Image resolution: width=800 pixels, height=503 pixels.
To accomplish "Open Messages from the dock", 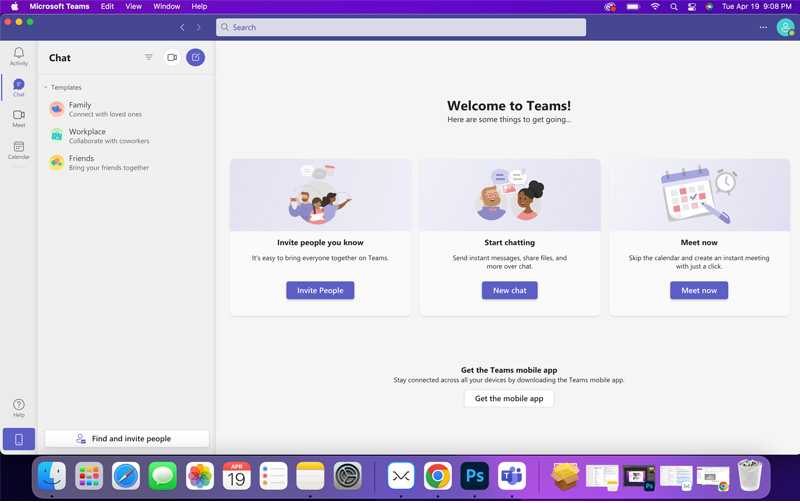I will tap(163, 476).
